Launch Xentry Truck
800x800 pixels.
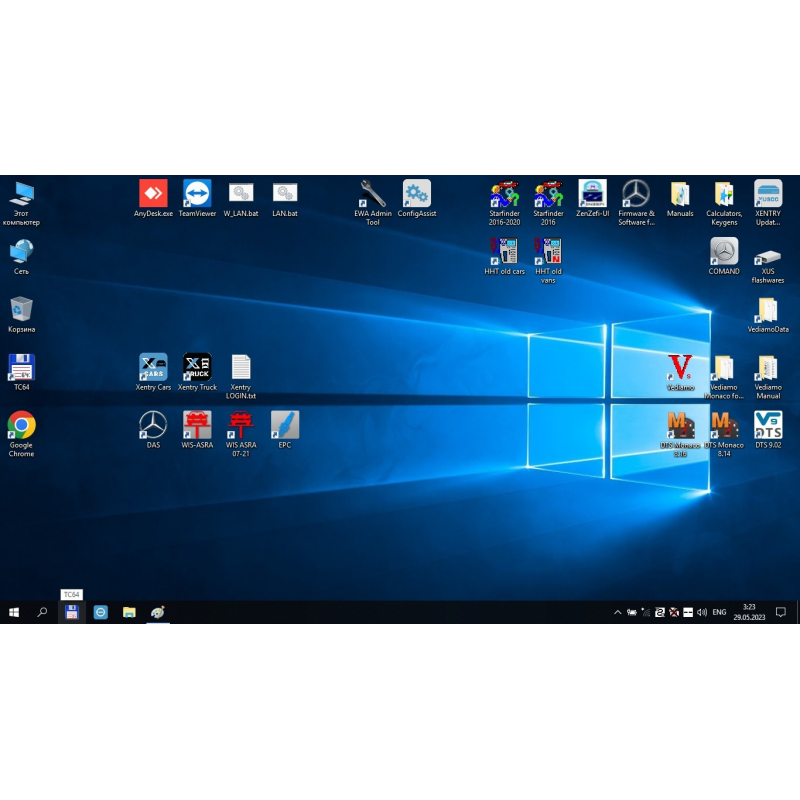click(x=196, y=368)
